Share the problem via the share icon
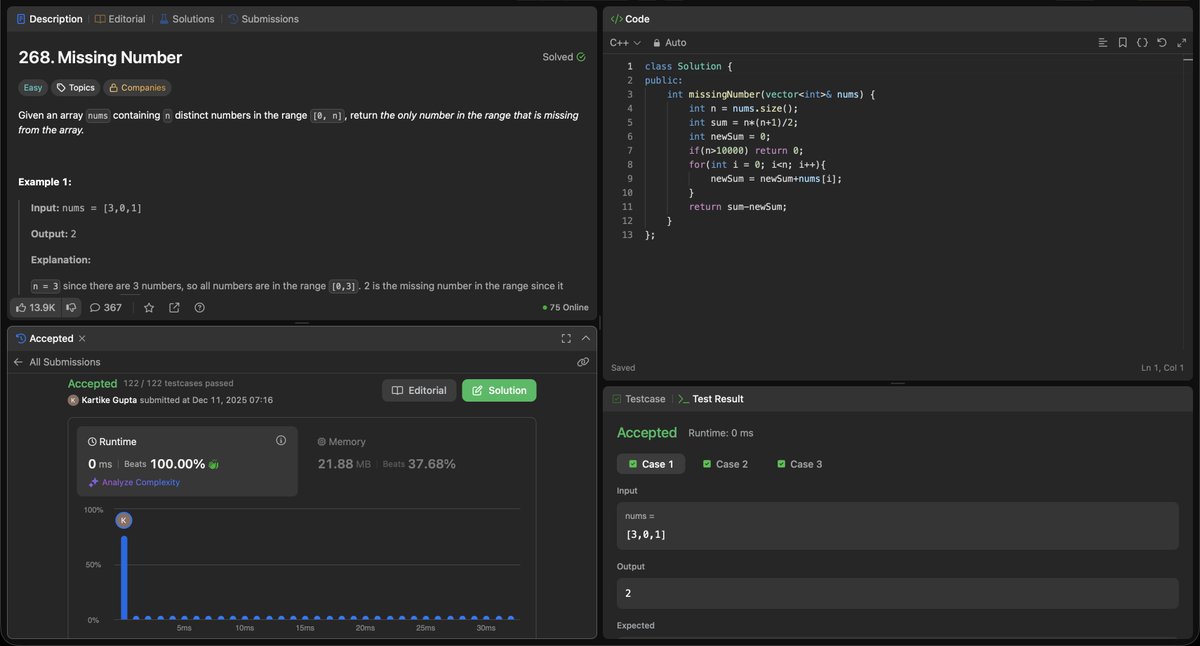 coord(174,307)
